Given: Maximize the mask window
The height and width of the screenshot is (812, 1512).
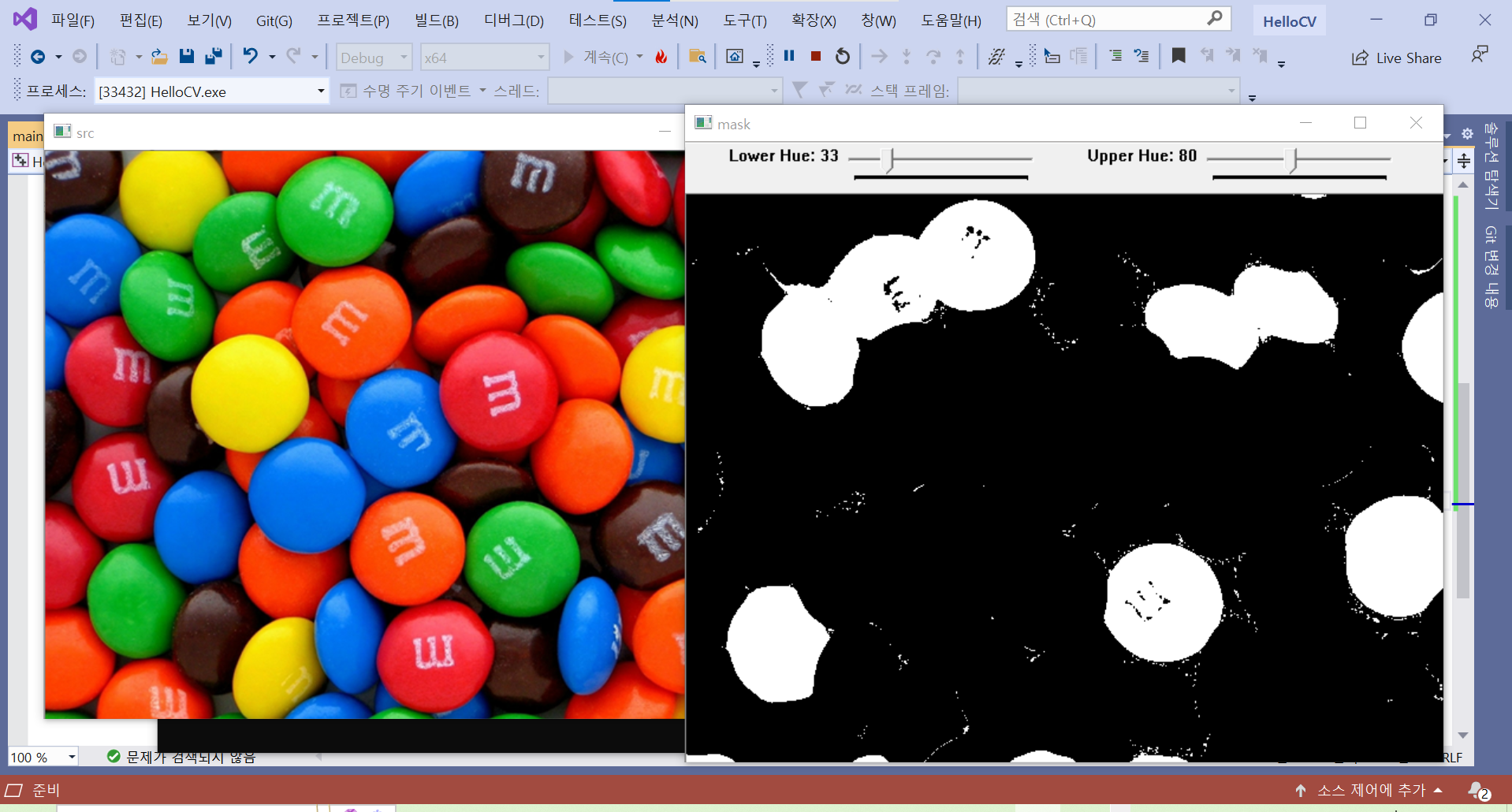Looking at the screenshot, I should tap(1360, 123).
